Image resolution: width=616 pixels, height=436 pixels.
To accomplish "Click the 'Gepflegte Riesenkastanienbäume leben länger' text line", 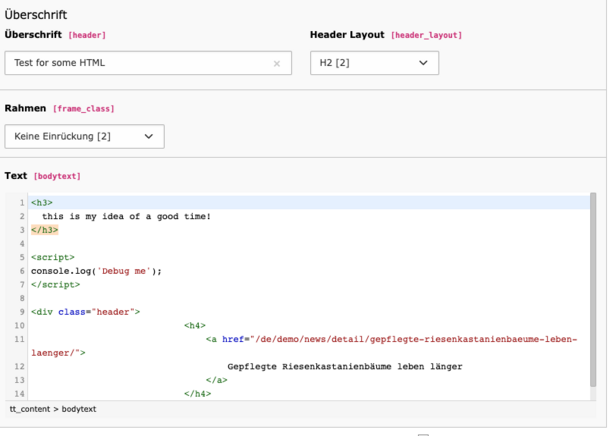I will (345, 366).
